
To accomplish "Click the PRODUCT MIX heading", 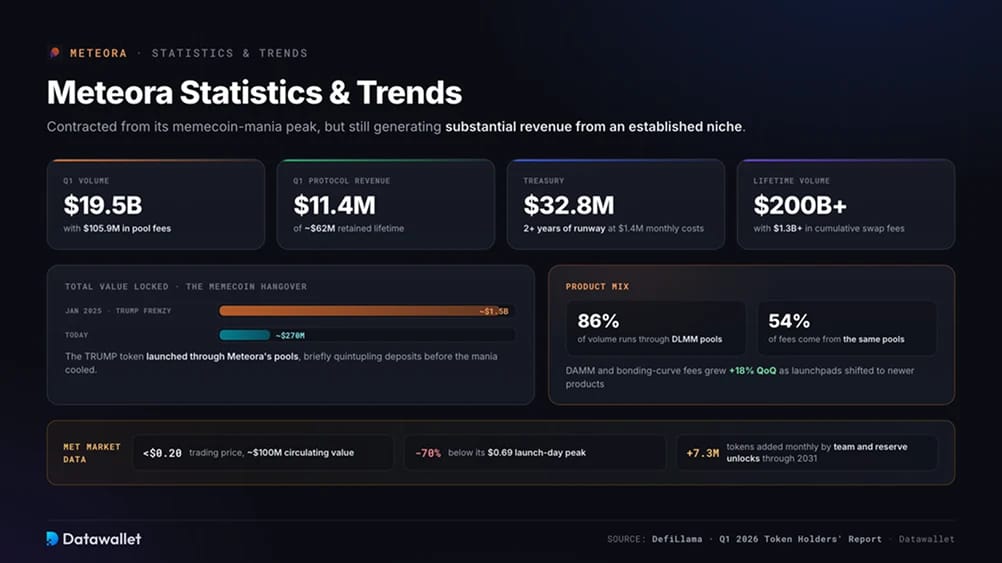I will point(597,286).
